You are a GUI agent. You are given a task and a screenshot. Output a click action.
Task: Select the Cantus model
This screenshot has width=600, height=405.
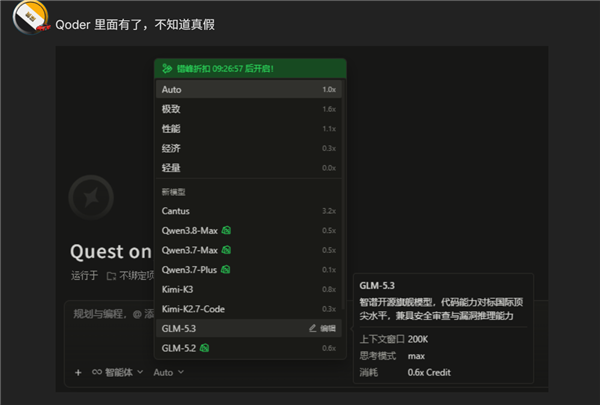249,211
